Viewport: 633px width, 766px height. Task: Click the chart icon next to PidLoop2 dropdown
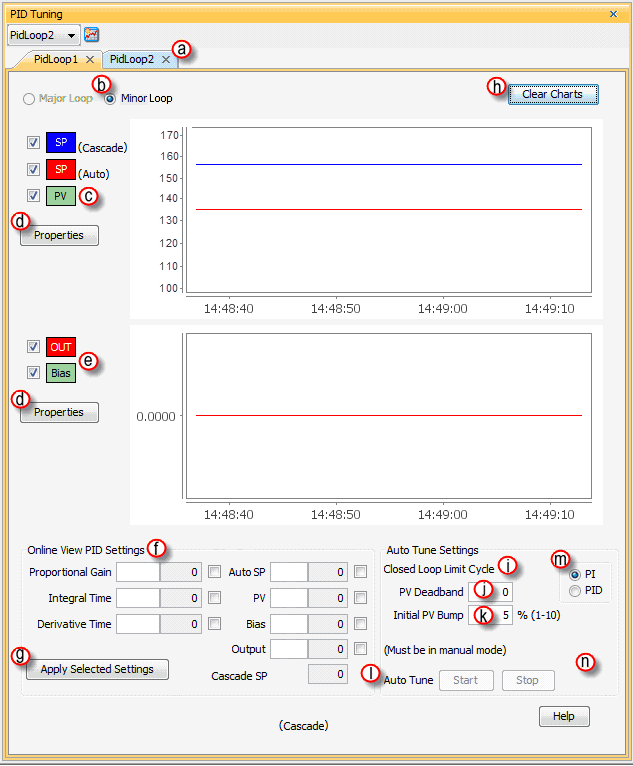point(91,35)
